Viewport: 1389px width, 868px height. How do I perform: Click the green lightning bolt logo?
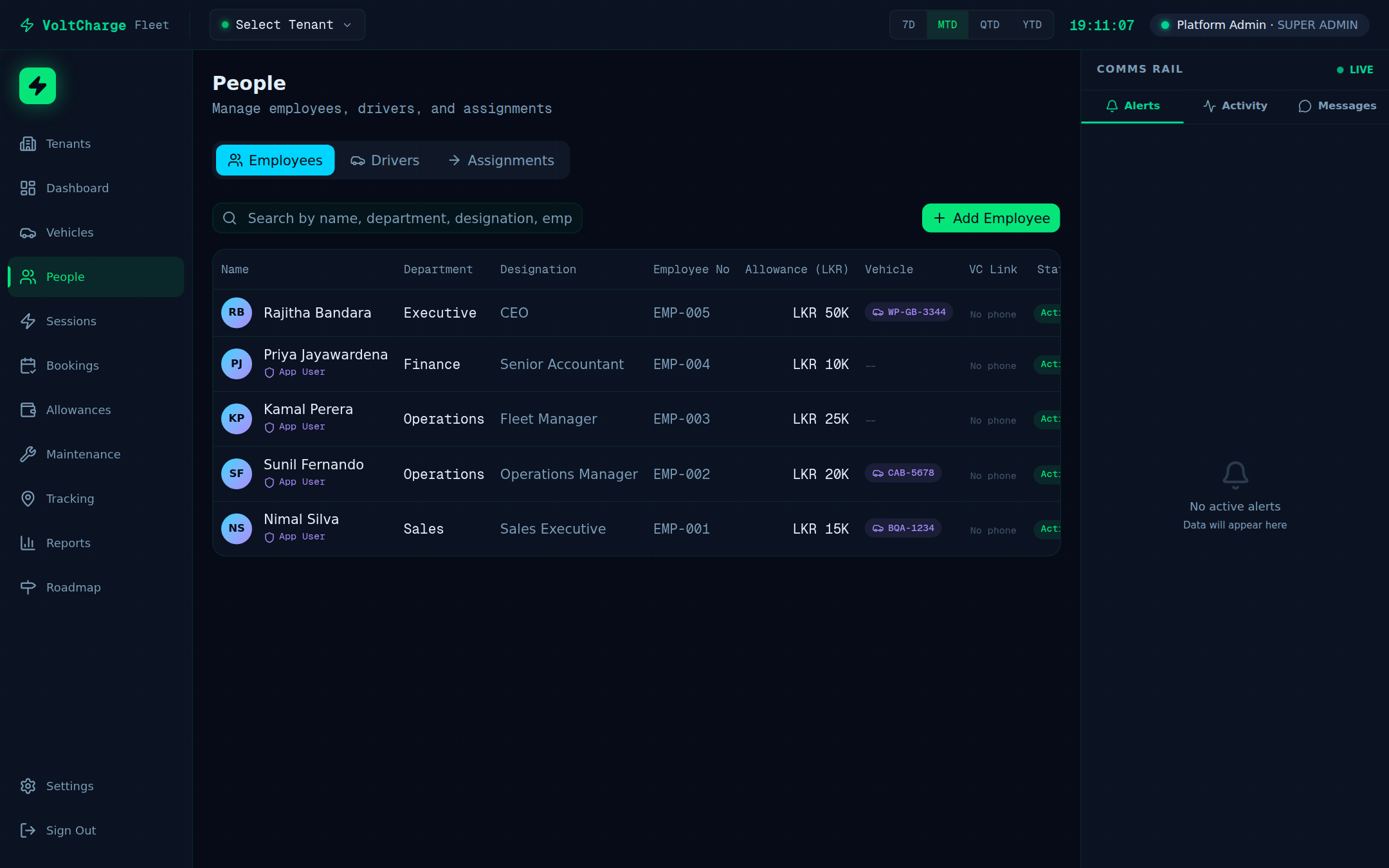(x=37, y=86)
